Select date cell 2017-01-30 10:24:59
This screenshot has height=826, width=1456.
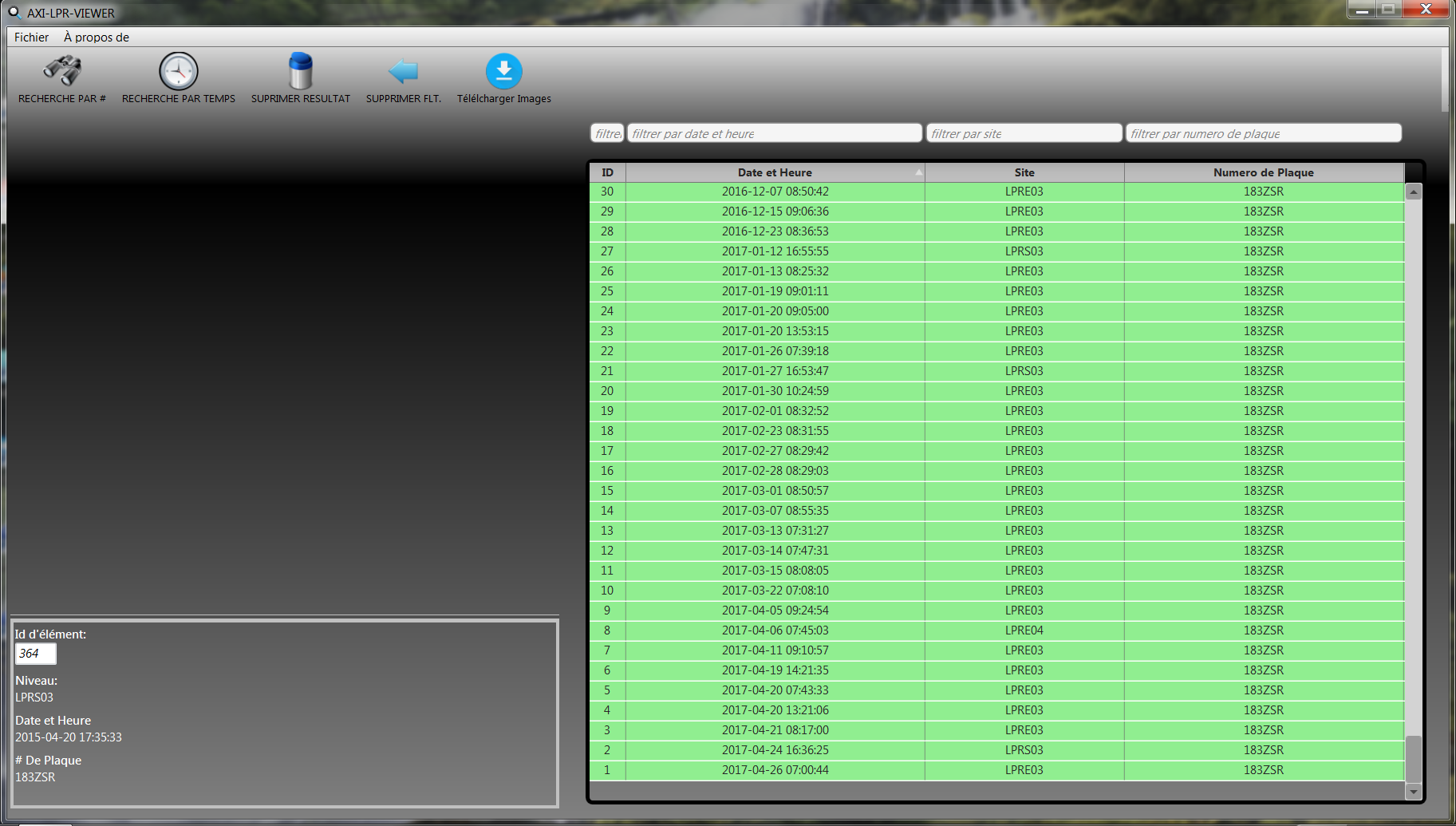coord(775,391)
